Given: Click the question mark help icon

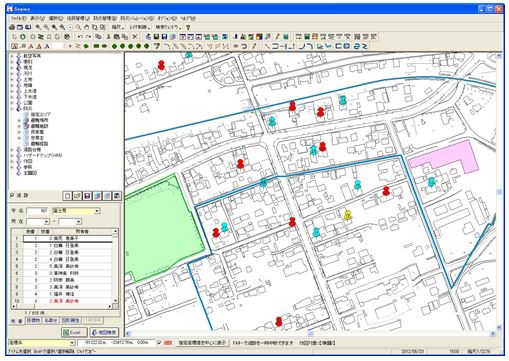Looking at the screenshot, I should (188, 27).
